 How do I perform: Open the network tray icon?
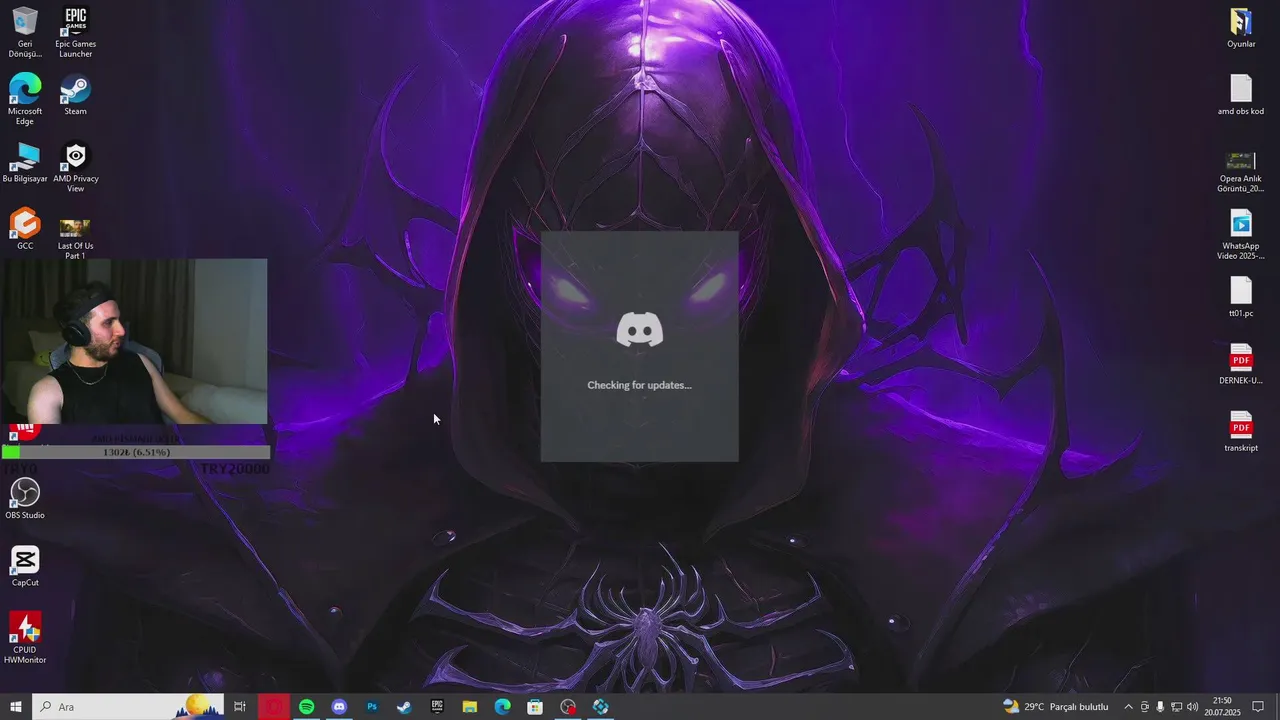[1176, 707]
